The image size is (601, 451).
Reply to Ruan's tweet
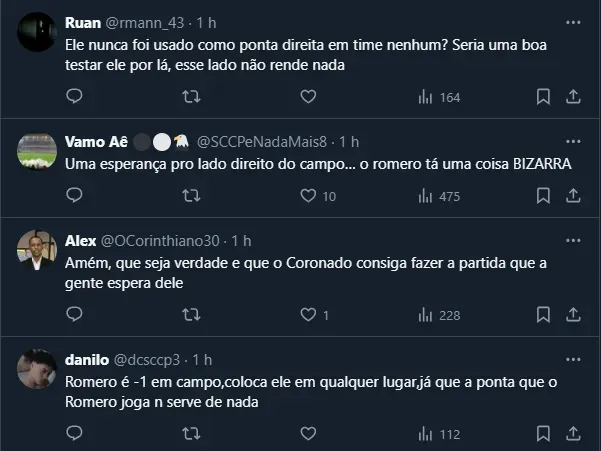pos(74,97)
